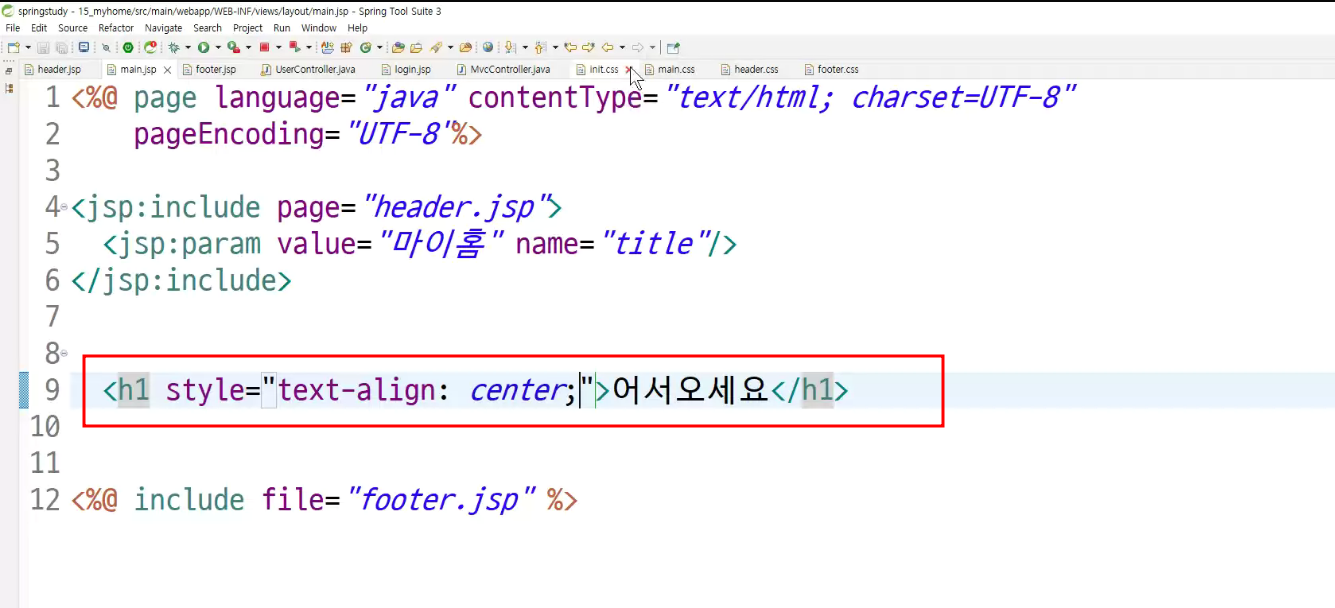The width and height of the screenshot is (1335, 608).
Task: Click the 어서오세요 heading text
Action: click(690, 390)
